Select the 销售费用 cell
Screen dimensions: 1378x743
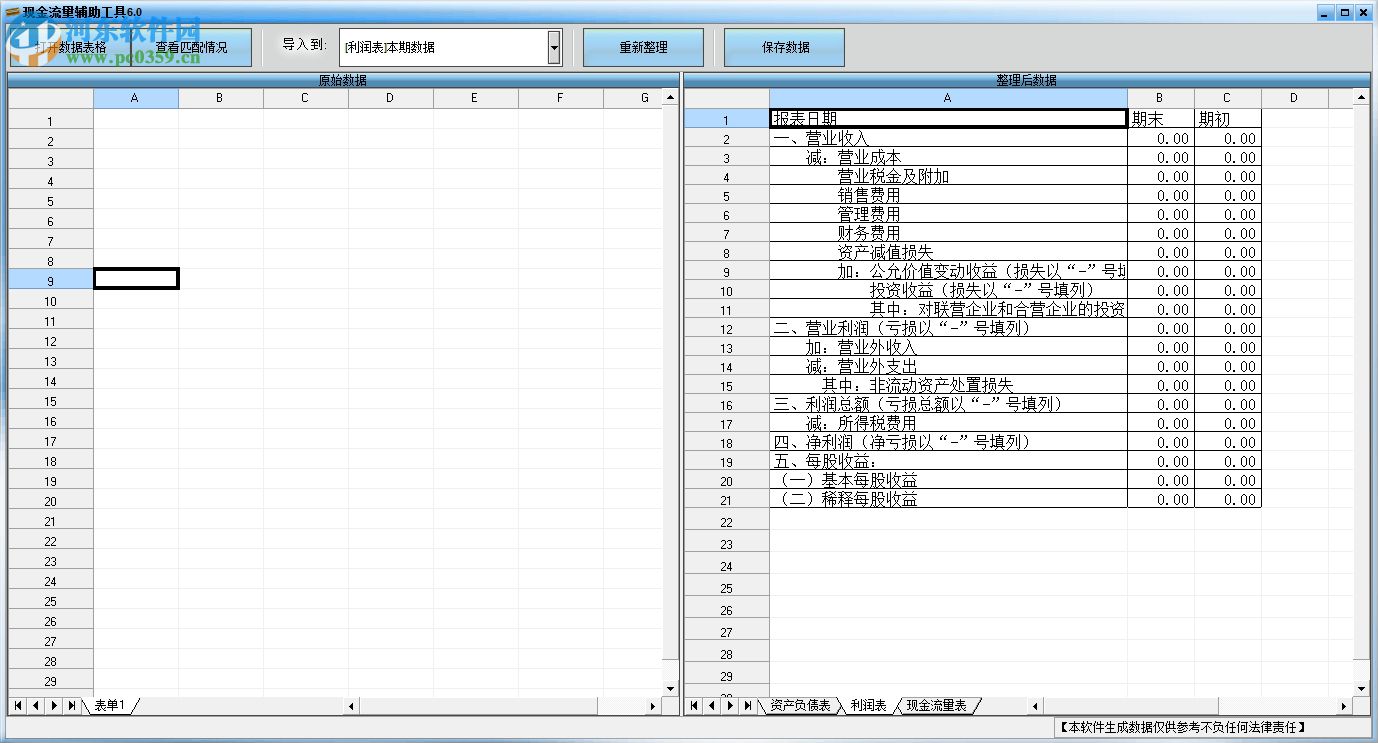click(948, 195)
